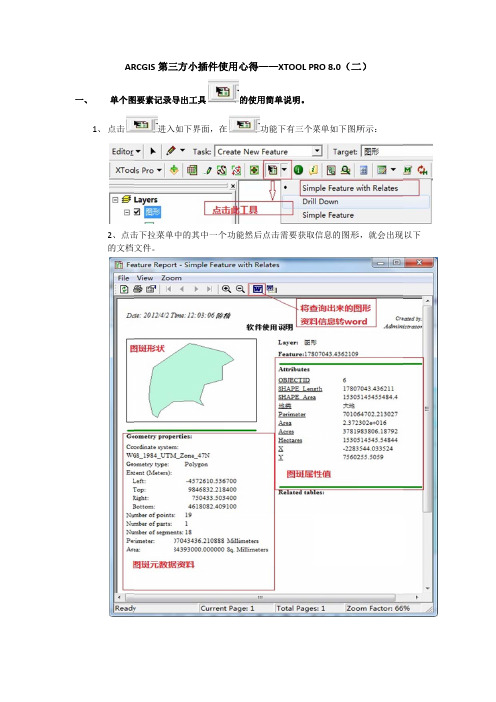Open View menu in Feature Report

click(x=145, y=278)
